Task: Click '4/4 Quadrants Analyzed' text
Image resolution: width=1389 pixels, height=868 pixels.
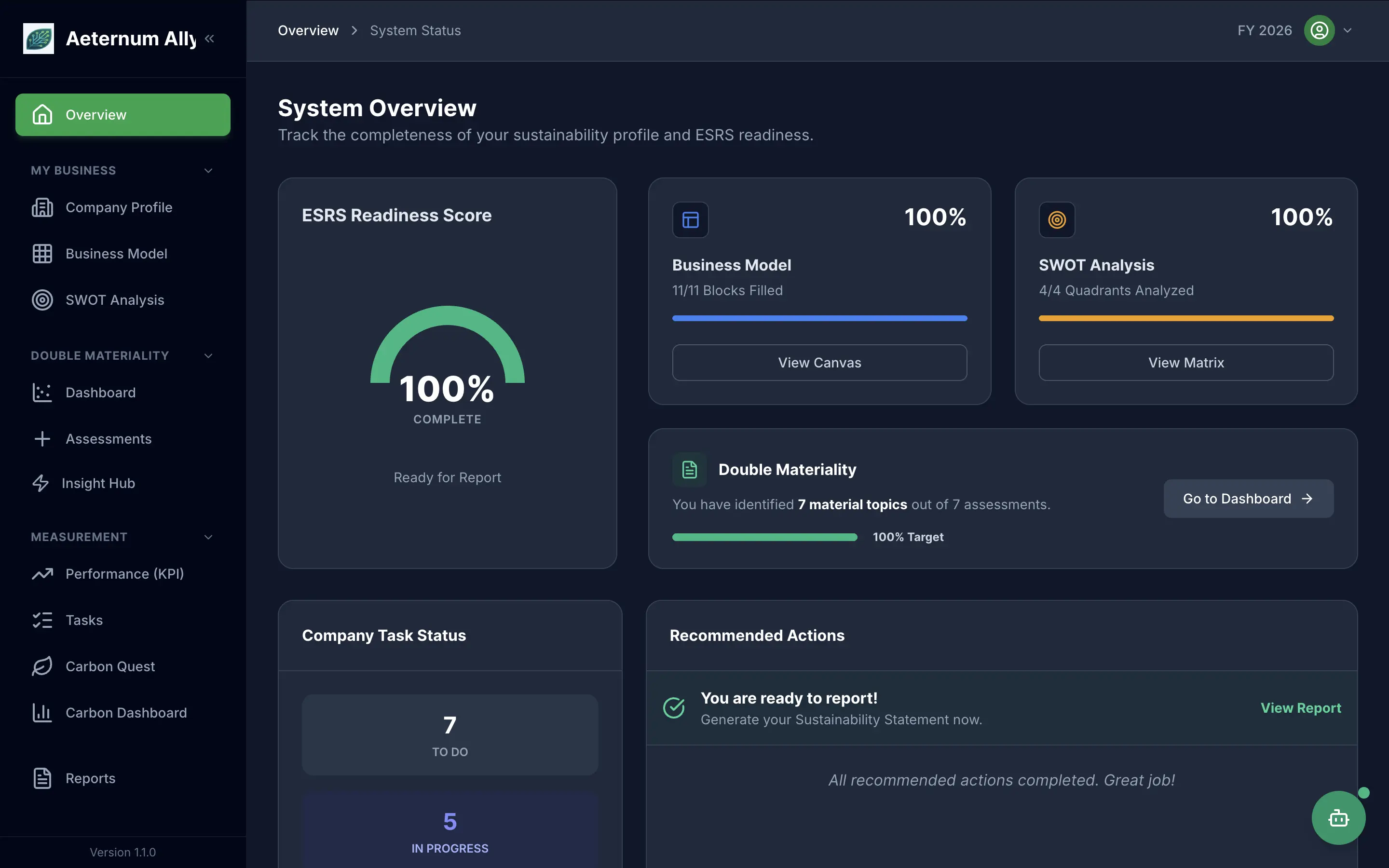Action: [1116, 290]
